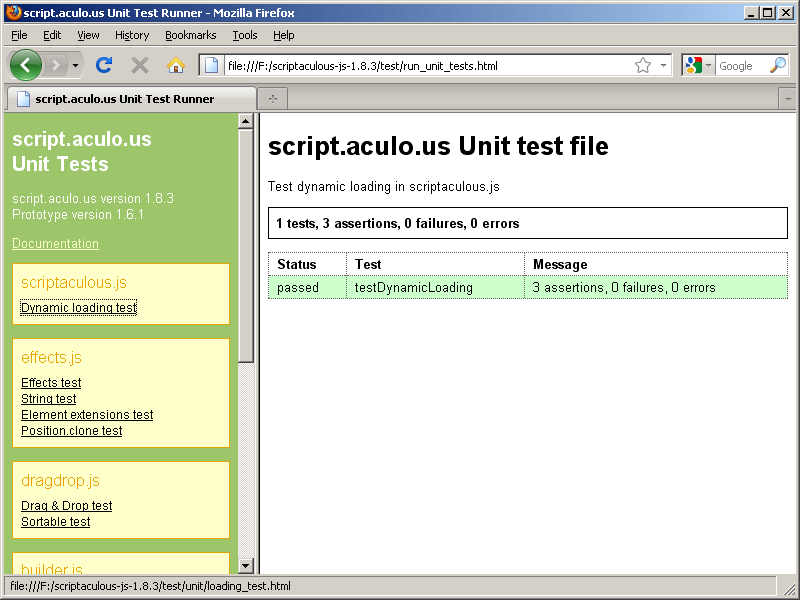Reload the page with the blue refresh icon
Screen dimensions: 800x600
[104, 65]
